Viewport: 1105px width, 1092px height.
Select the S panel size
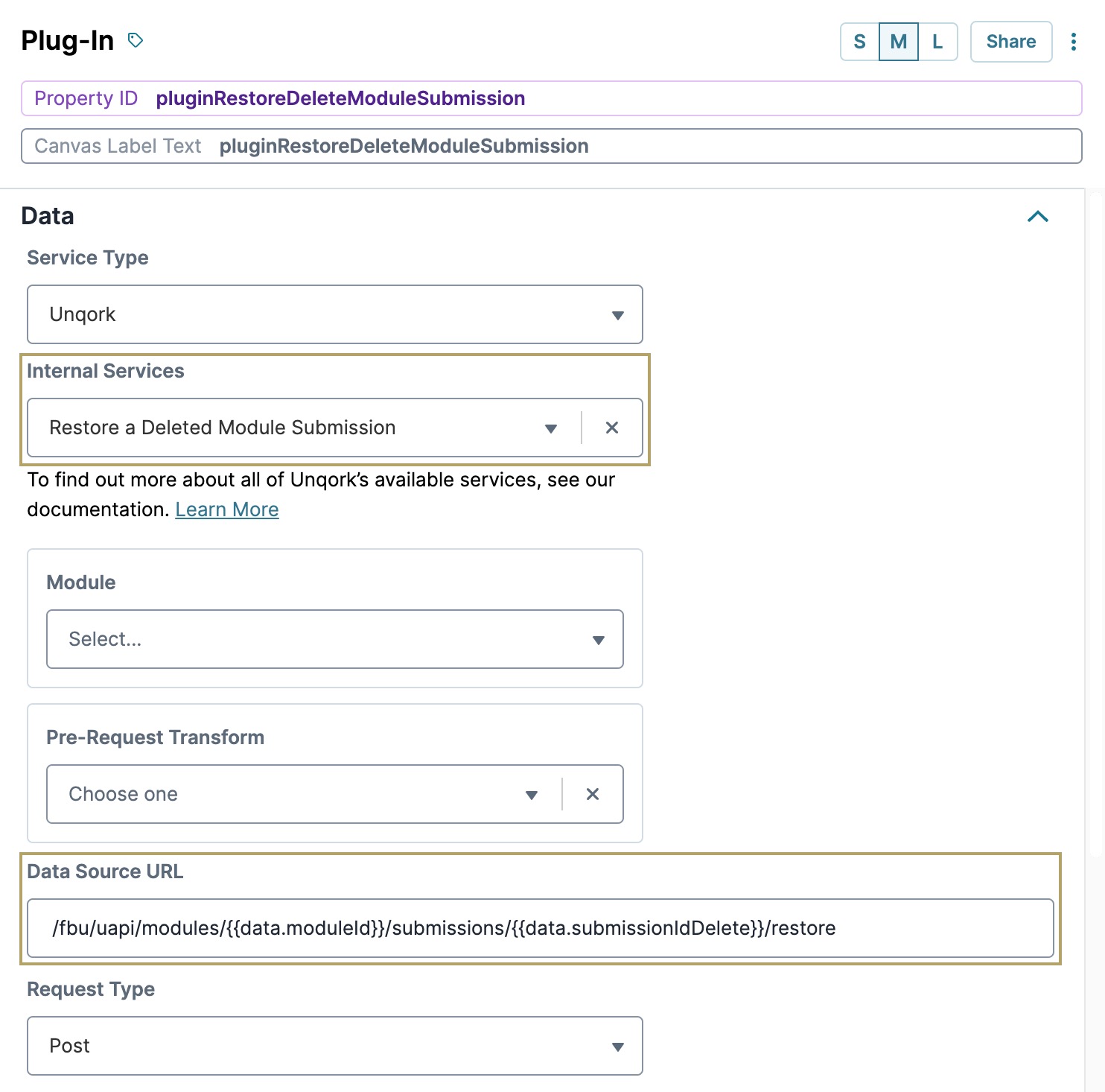coord(859,42)
